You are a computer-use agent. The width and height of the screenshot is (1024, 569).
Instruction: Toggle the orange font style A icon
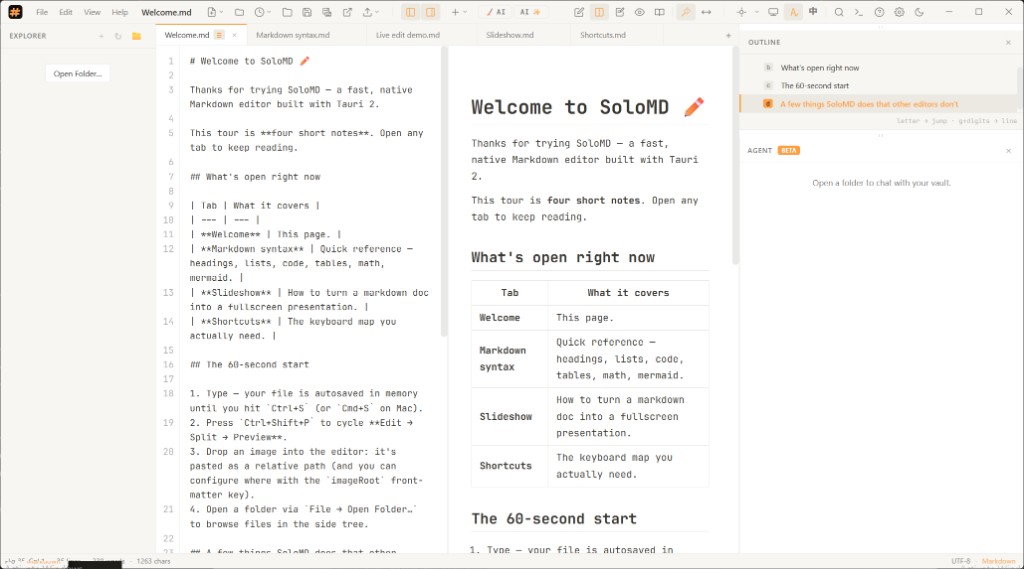(793, 12)
